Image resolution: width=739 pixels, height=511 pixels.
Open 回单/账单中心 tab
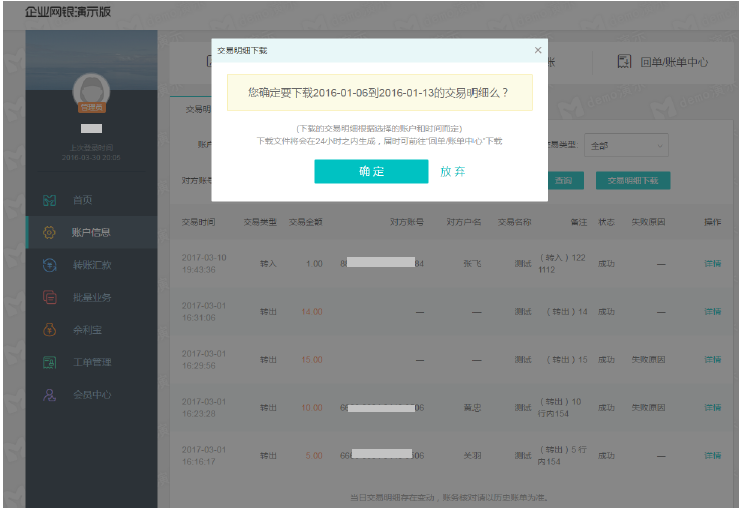(x=663, y=62)
